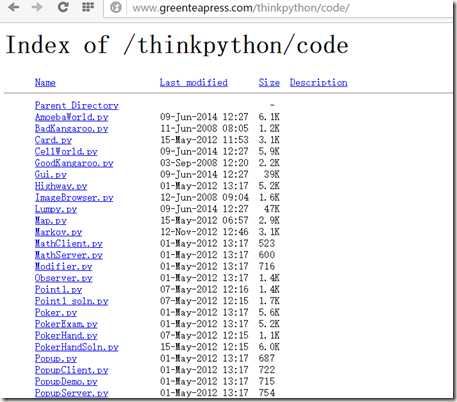Select the size value 39K
The image size is (457, 402).
pyautogui.click(x=272, y=174)
